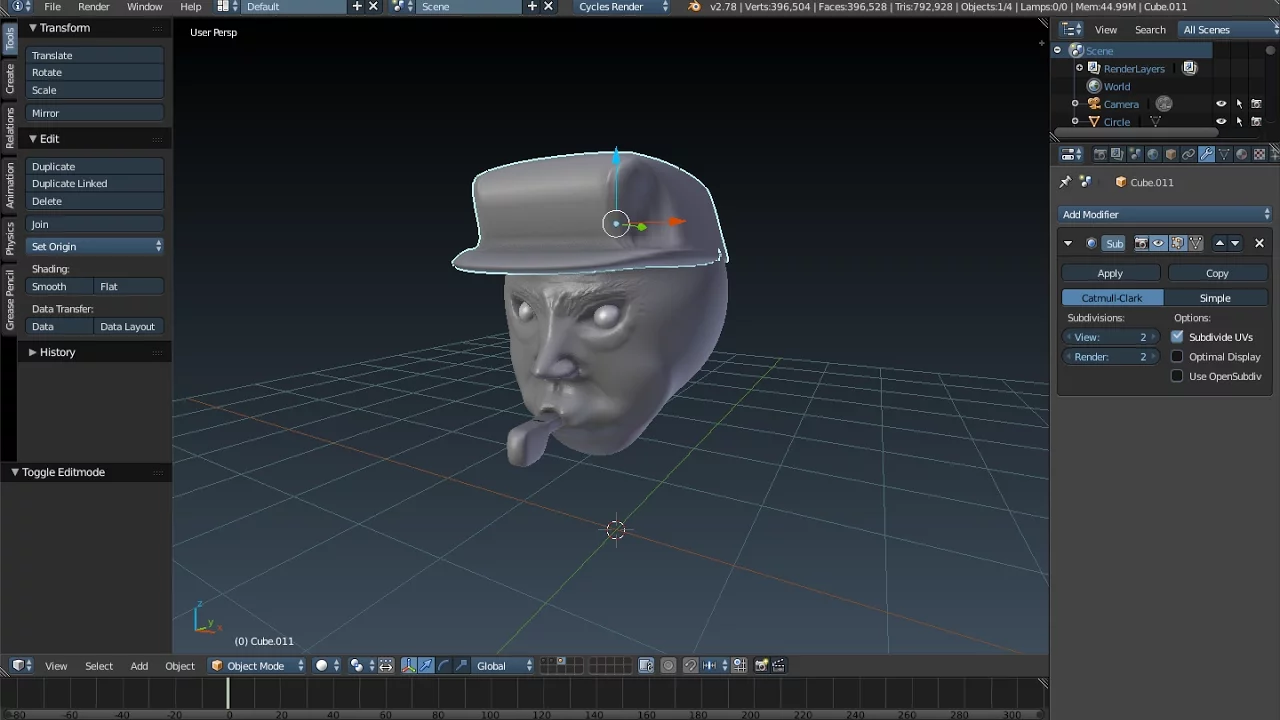
Task: Open the World properties tab icon
Action: tap(1153, 154)
